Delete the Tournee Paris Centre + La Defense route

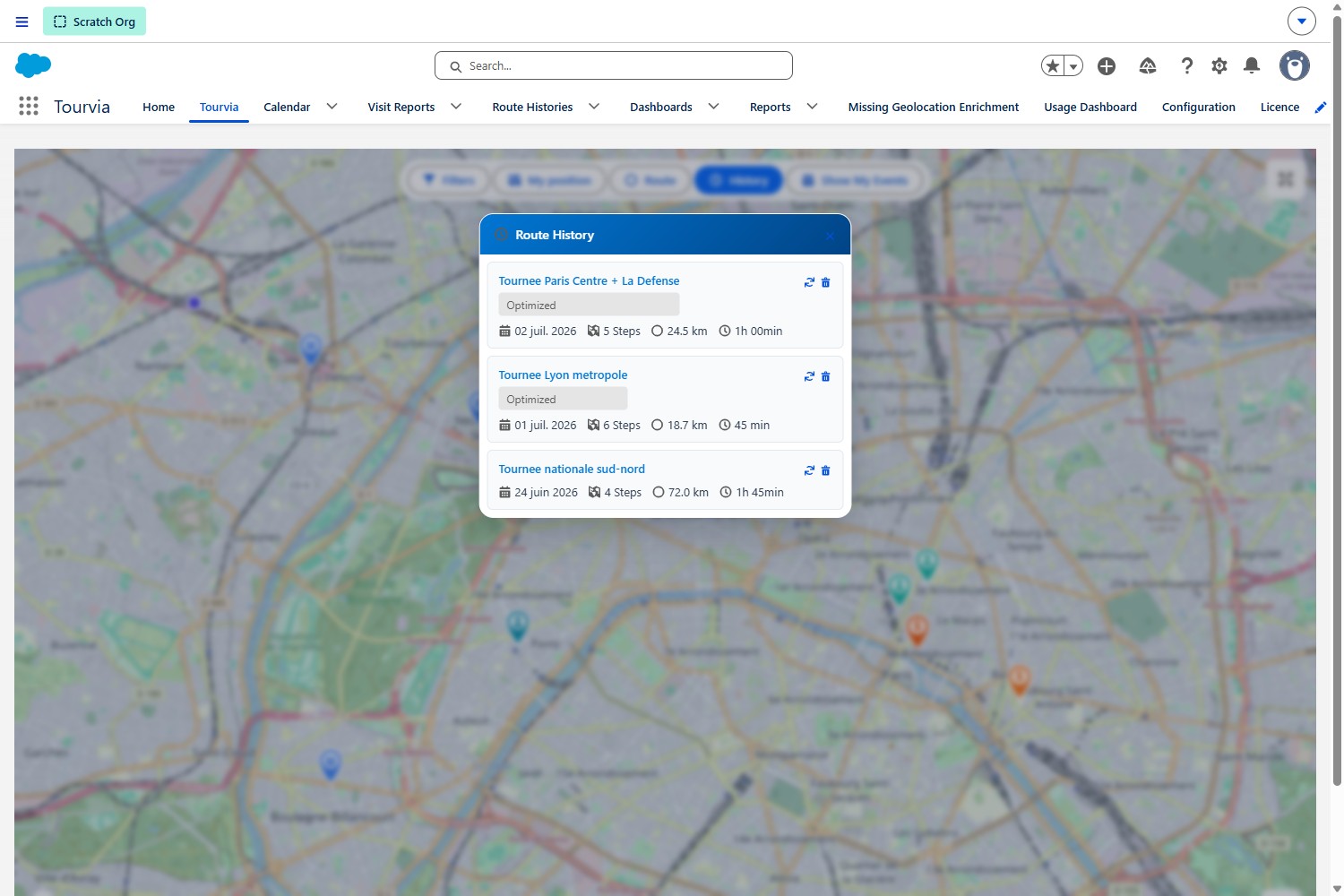(826, 282)
